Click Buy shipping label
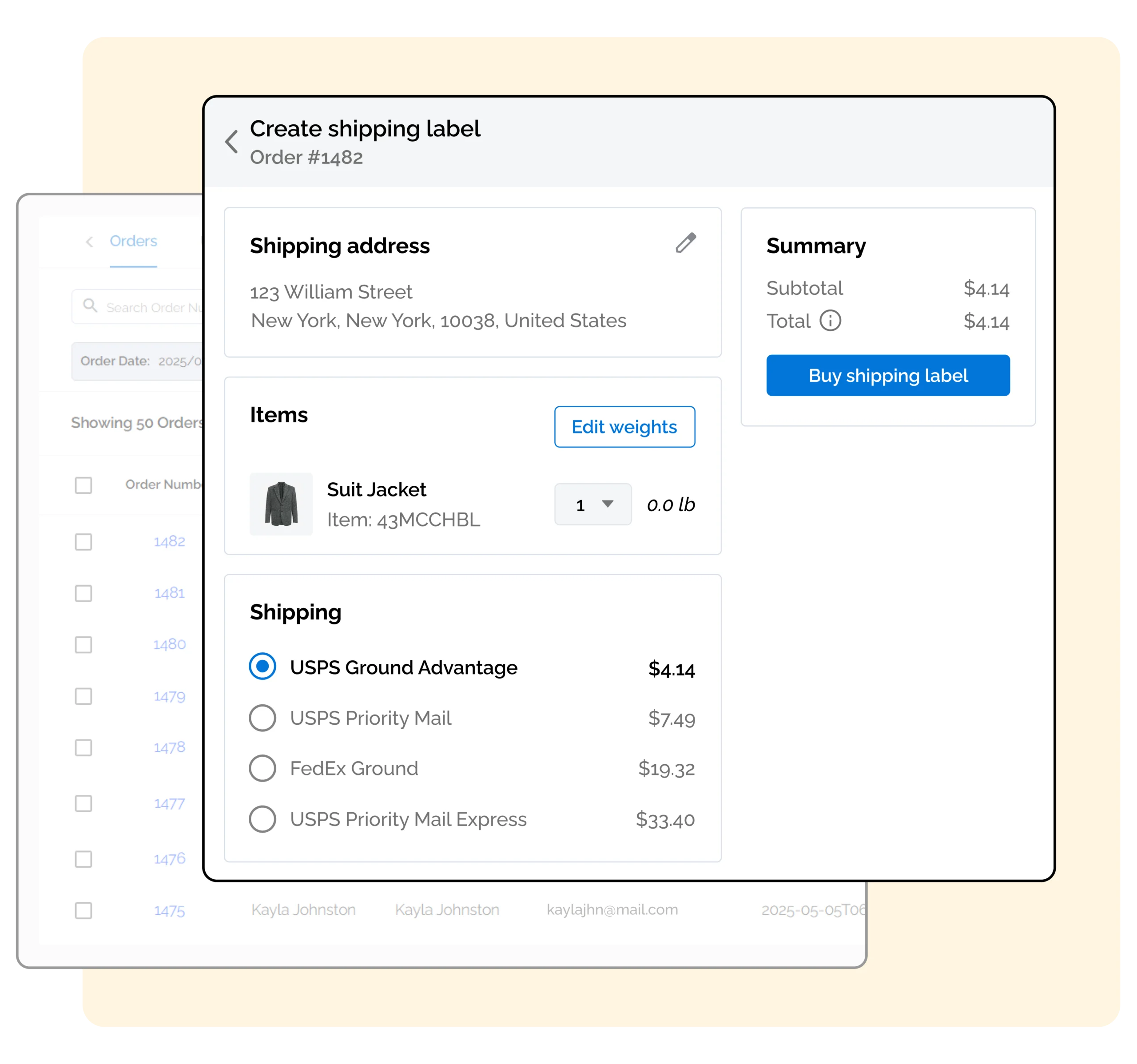This screenshot has width=1137, height=1064. 888,375
